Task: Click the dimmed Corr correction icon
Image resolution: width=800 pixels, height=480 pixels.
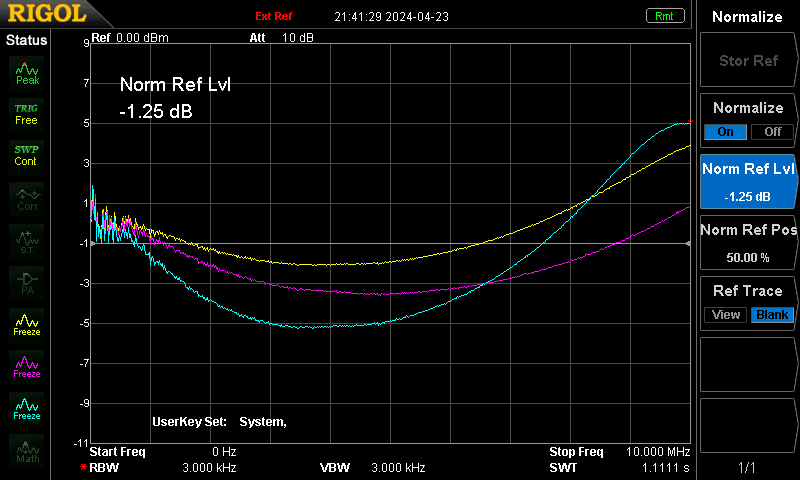Action: tap(27, 199)
